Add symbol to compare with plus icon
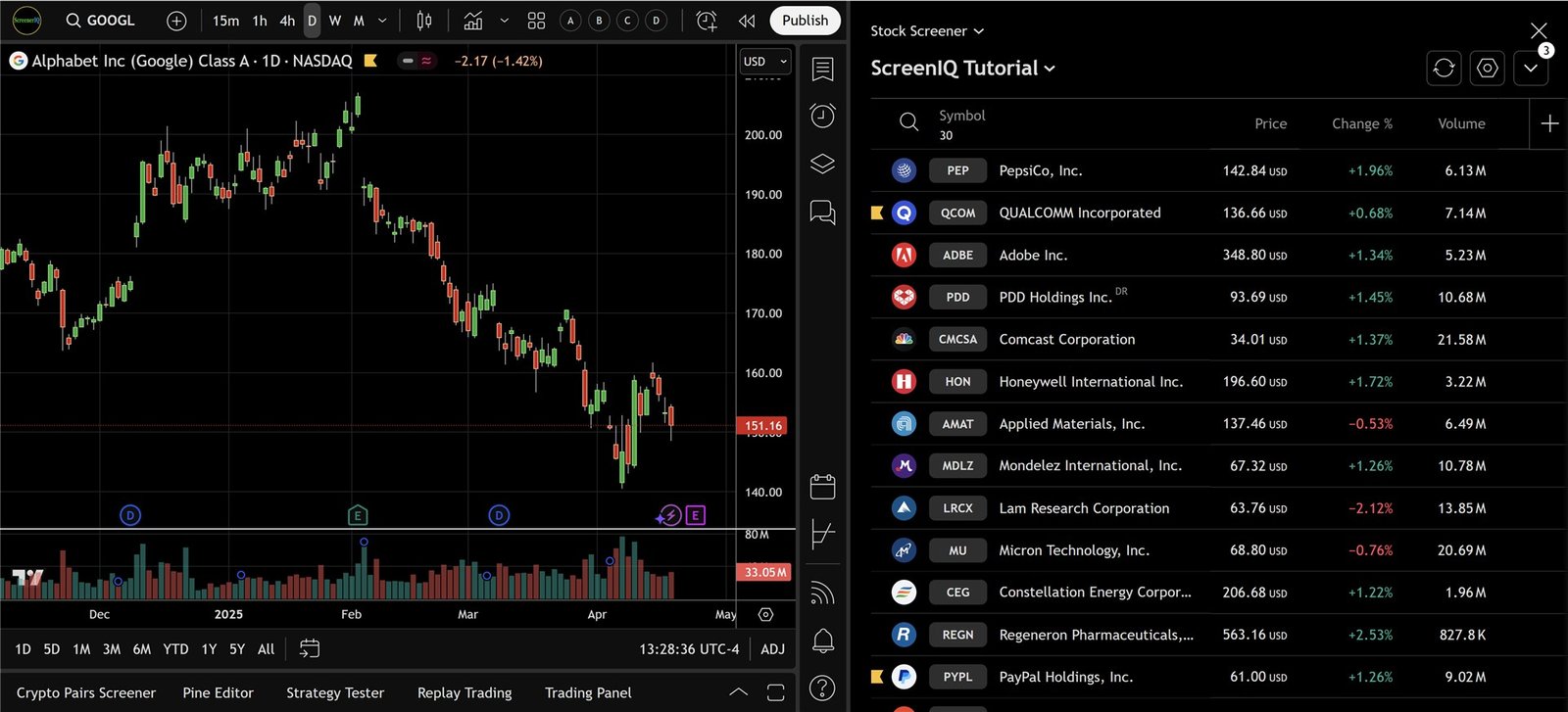The image size is (1568, 712). click(176, 21)
